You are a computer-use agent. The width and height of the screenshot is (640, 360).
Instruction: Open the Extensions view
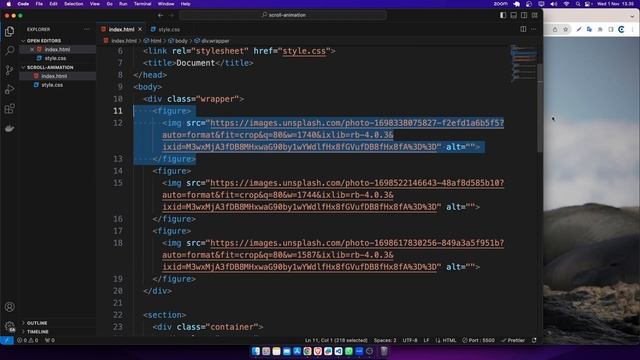(x=9, y=109)
